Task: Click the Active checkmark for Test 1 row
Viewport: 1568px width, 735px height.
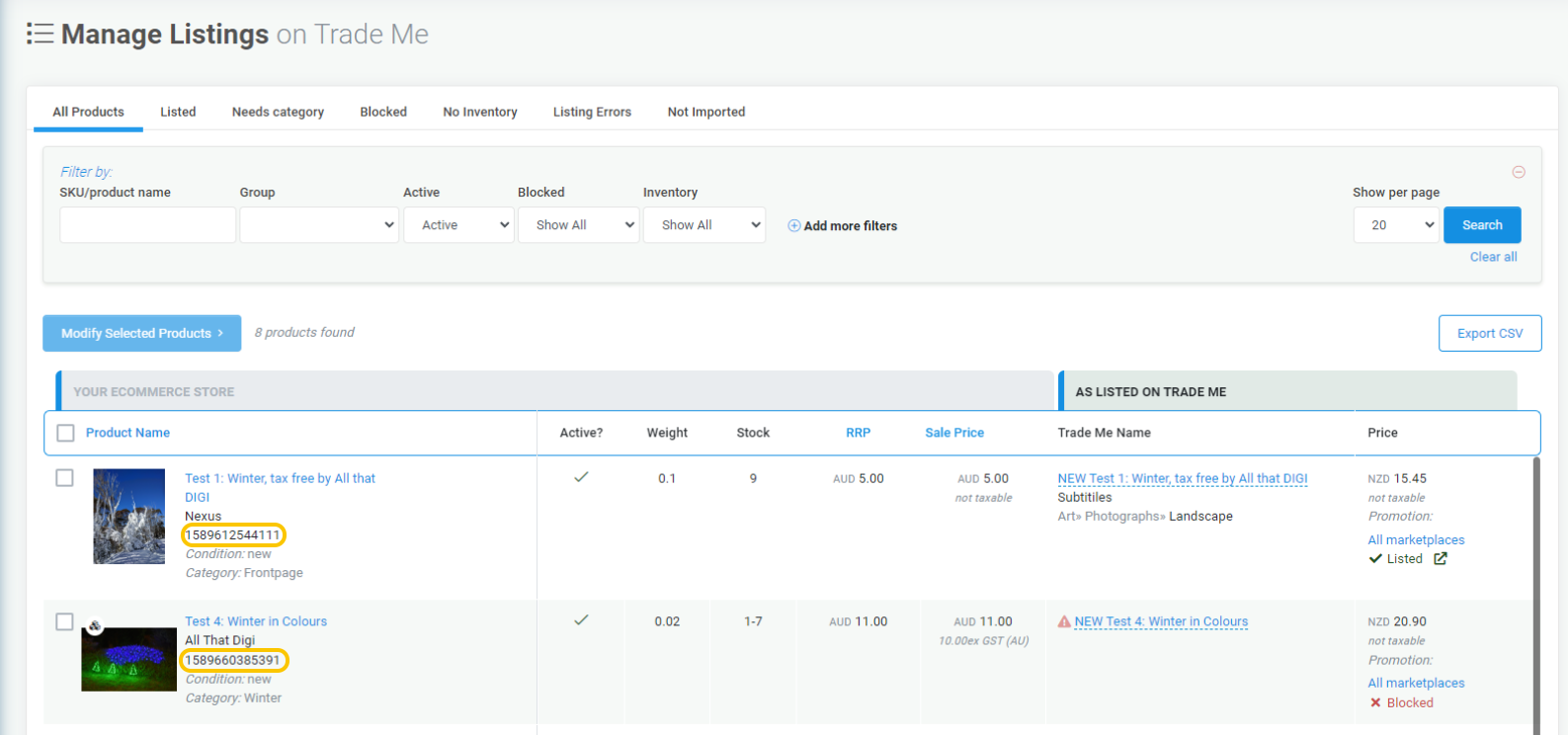Action: [581, 477]
